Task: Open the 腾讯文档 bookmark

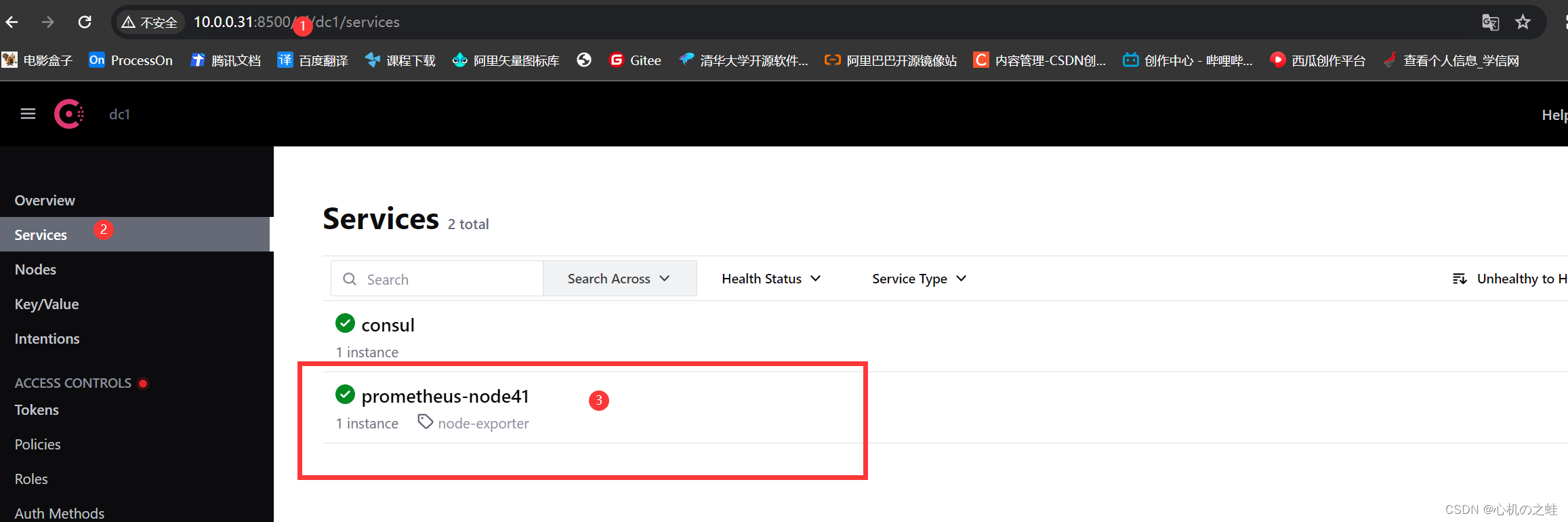Action: click(x=226, y=60)
